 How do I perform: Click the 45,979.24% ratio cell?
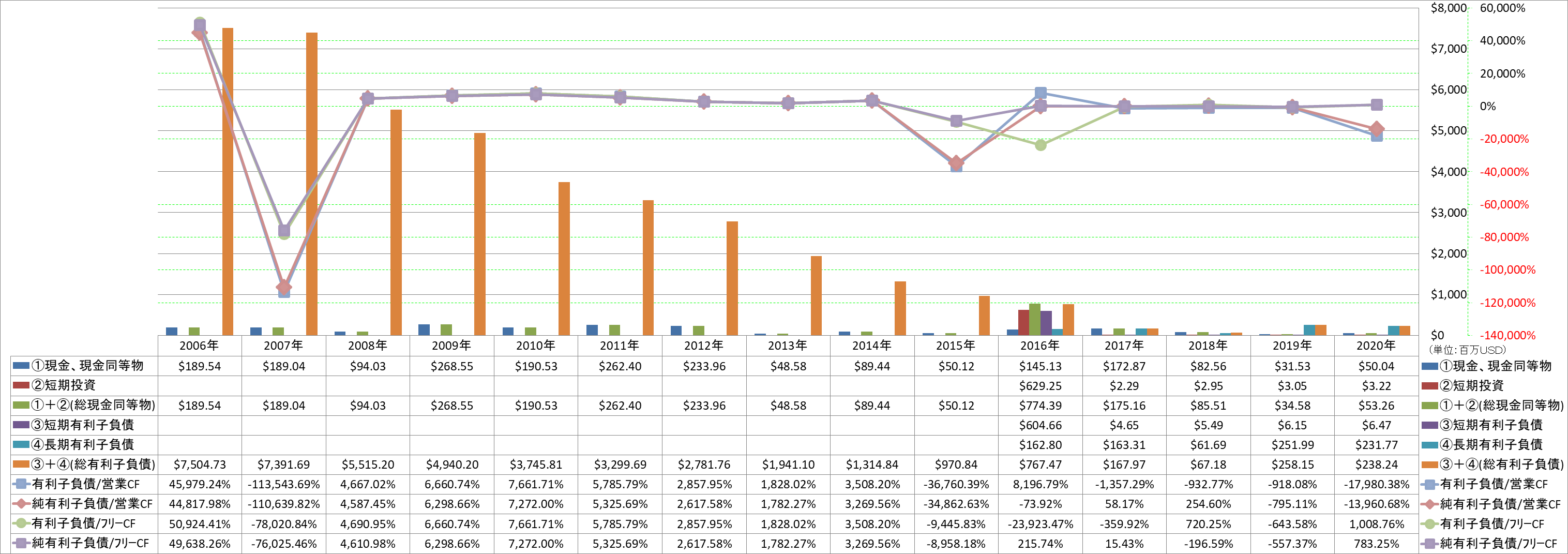point(200,485)
